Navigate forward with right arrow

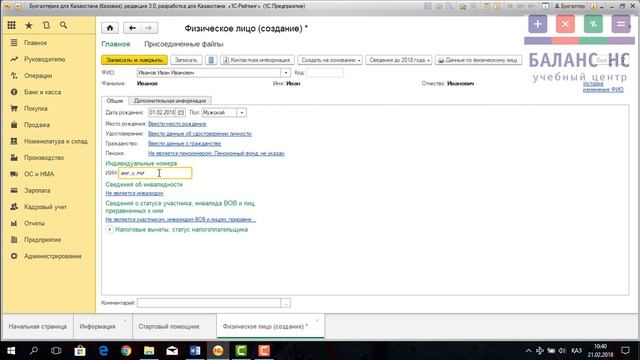[x=149, y=28]
